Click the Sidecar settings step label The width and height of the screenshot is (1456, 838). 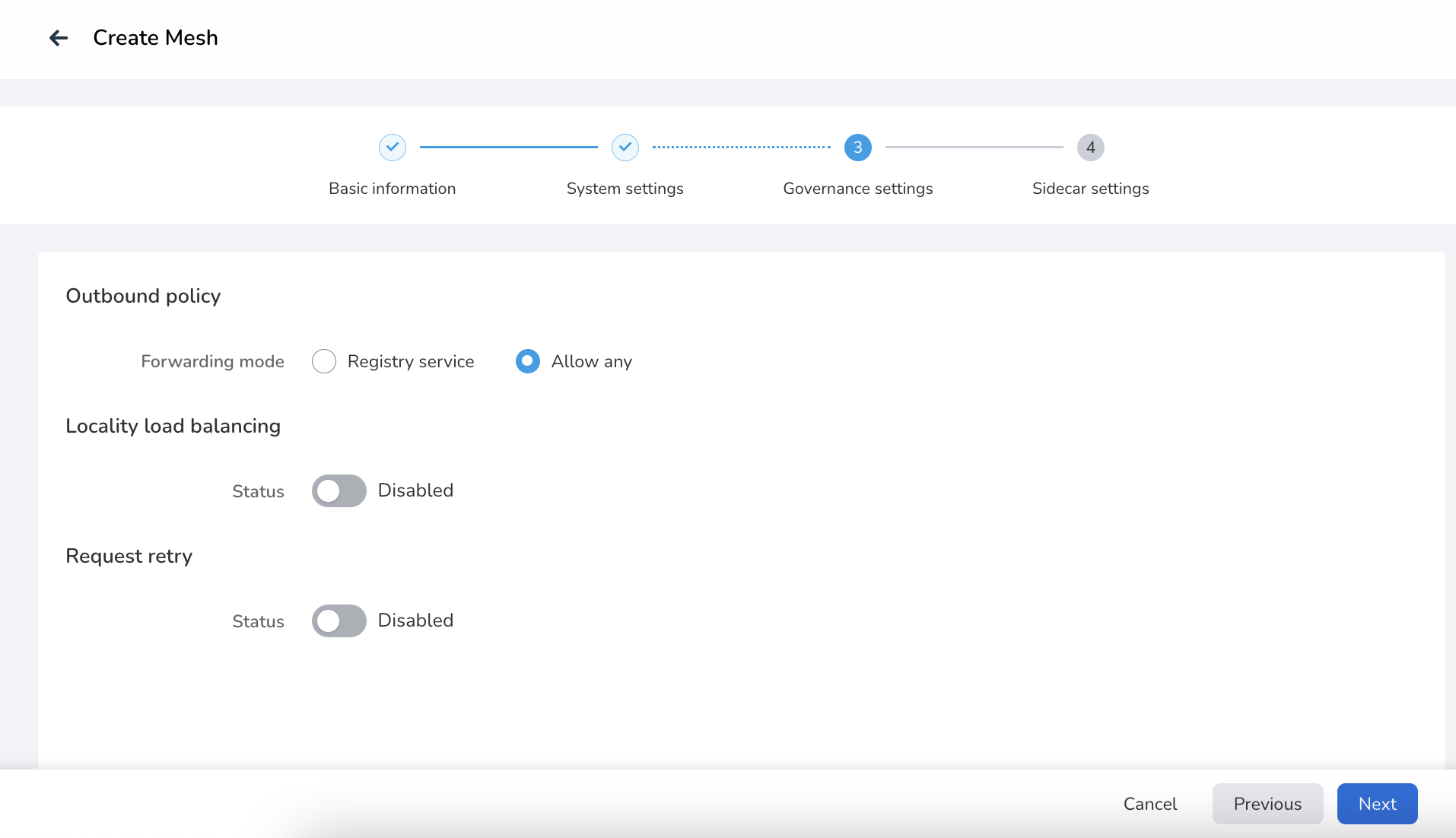coord(1091,189)
